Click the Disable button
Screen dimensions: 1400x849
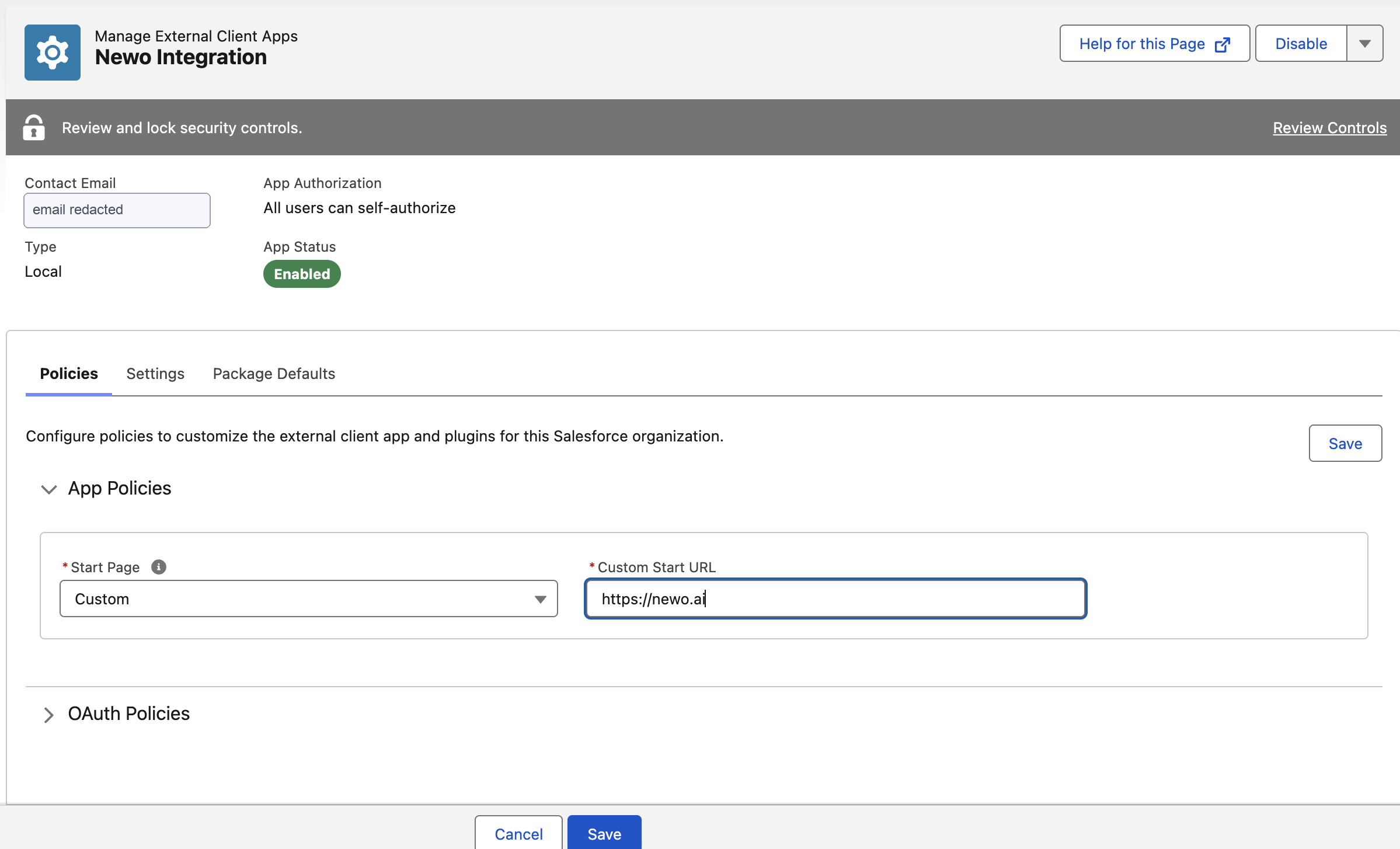(x=1301, y=43)
